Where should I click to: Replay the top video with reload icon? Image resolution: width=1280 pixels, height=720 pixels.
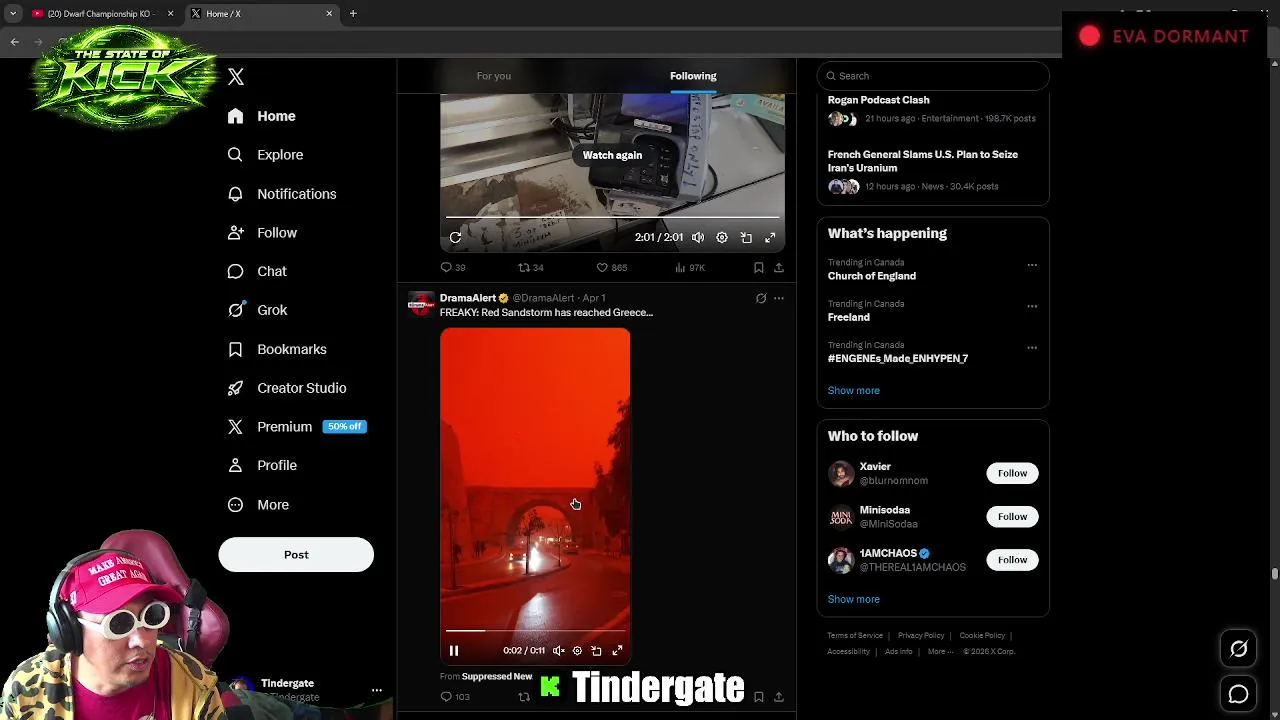[x=455, y=238]
